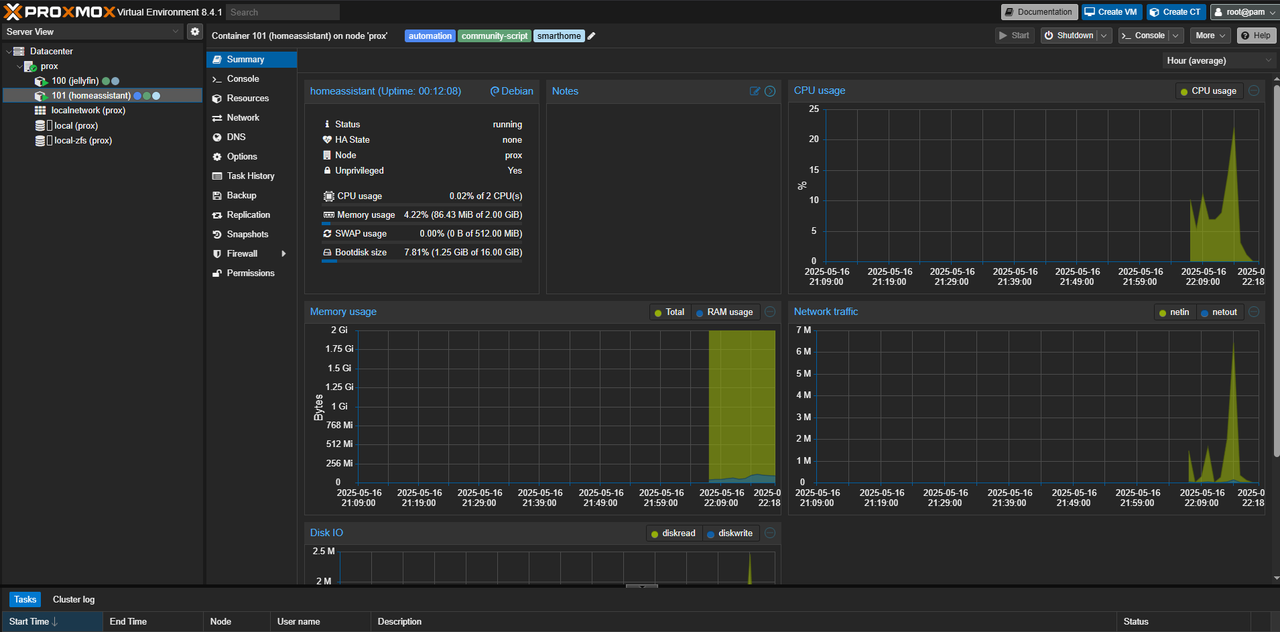Open the Shutdown dropdown arrow
Screen dimensions: 1280x632
(1104, 36)
